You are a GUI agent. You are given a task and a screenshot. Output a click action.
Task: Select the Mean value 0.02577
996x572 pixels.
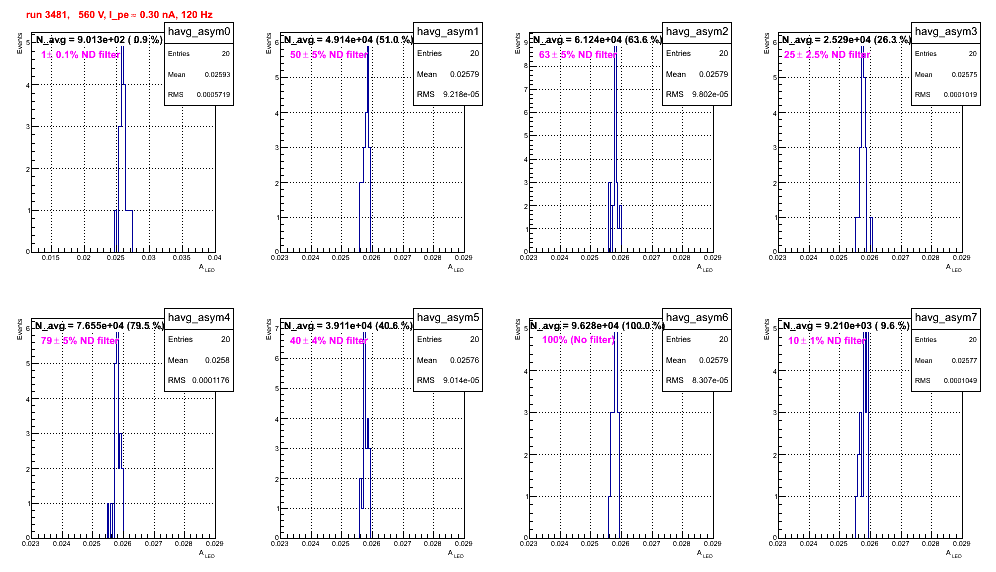pyautogui.click(x=964, y=360)
